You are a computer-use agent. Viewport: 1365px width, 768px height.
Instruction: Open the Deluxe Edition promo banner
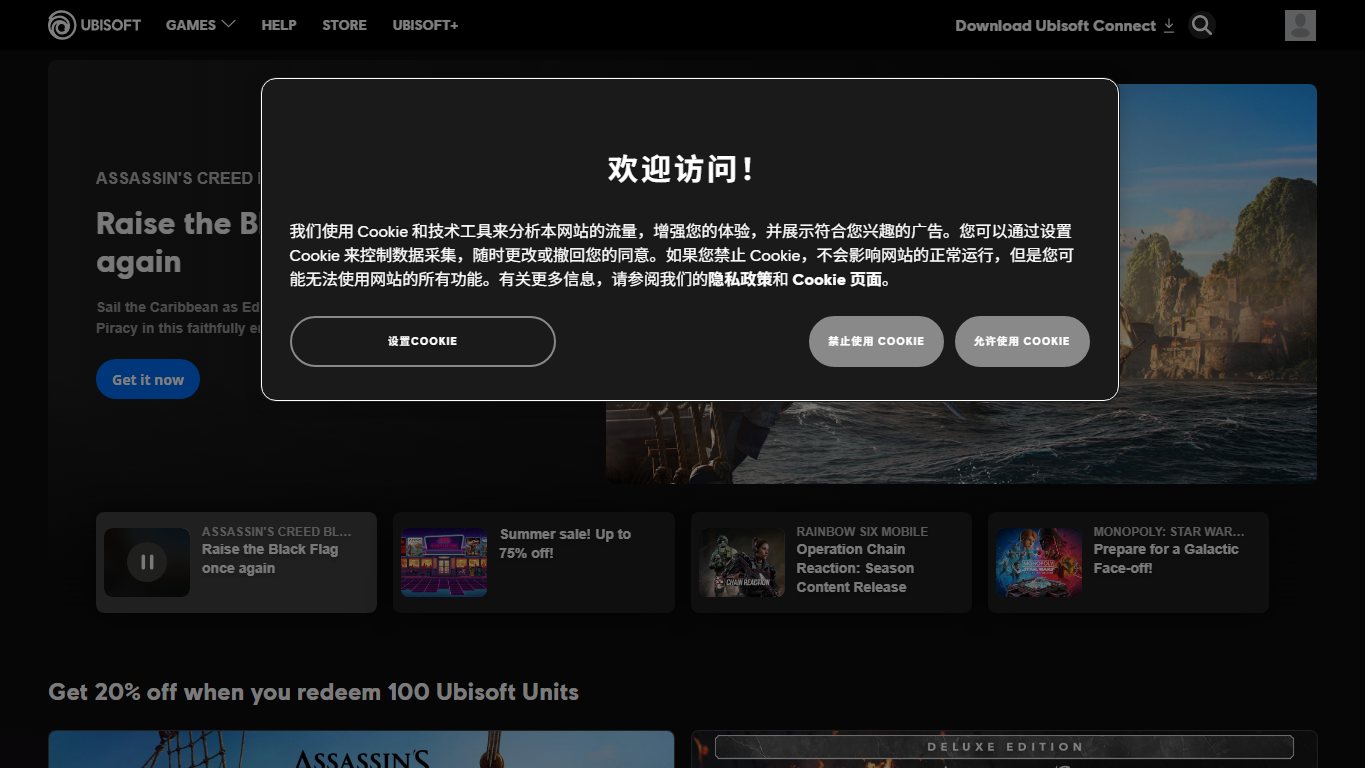point(1004,749)
